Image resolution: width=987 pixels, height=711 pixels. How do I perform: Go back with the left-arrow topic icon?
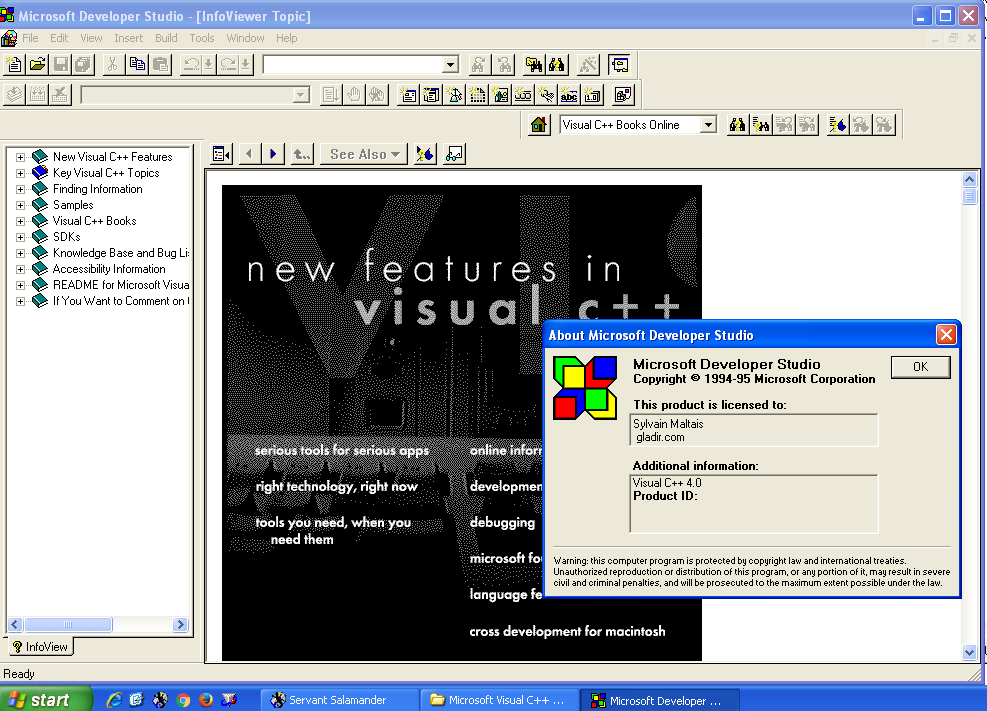(x=249, y=154)
